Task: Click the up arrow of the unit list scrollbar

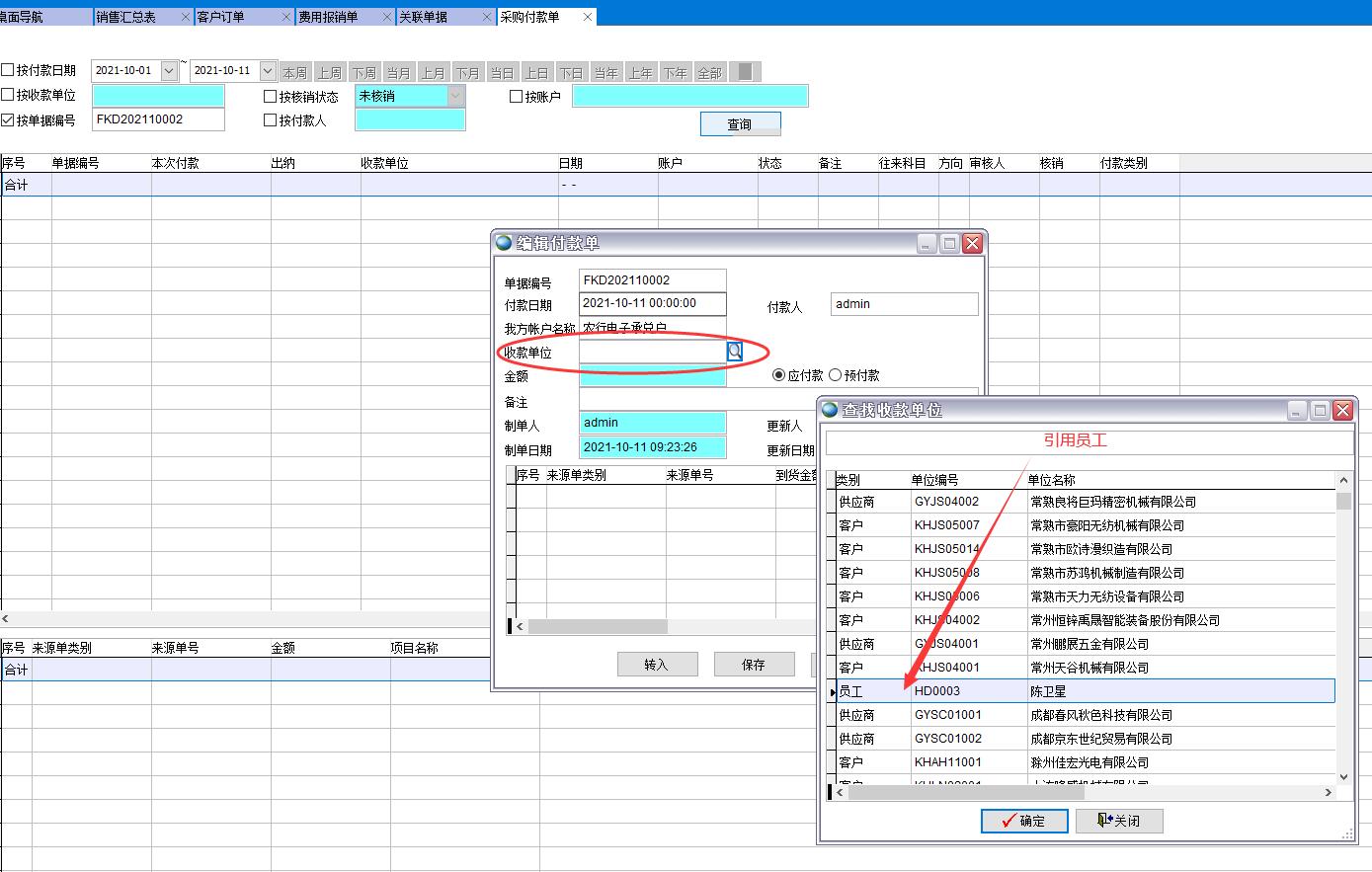Action: pyautogui.click(x=1342, y=479)
